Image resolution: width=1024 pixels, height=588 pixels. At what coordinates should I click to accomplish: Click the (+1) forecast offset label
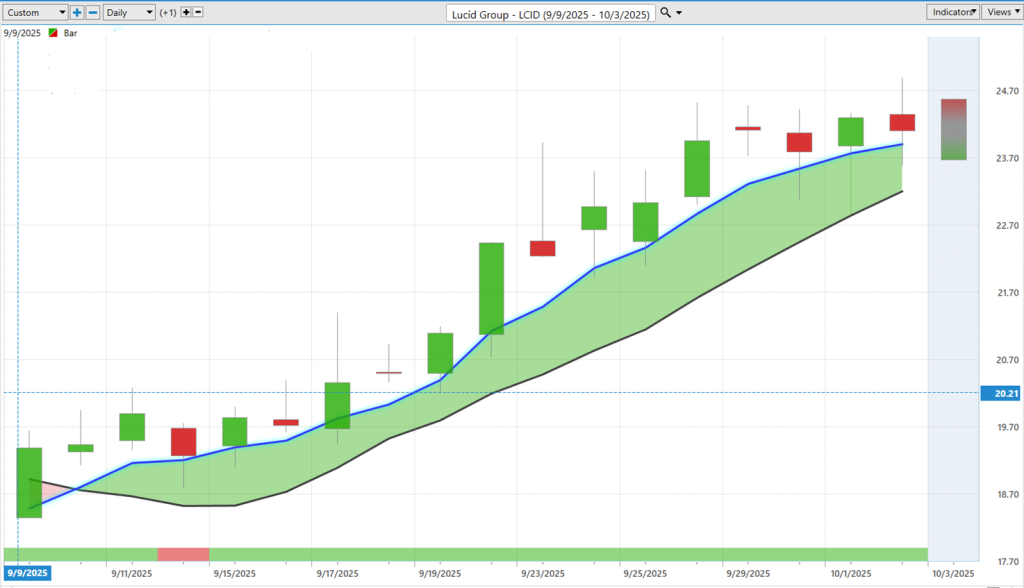(x=168, y=12)
